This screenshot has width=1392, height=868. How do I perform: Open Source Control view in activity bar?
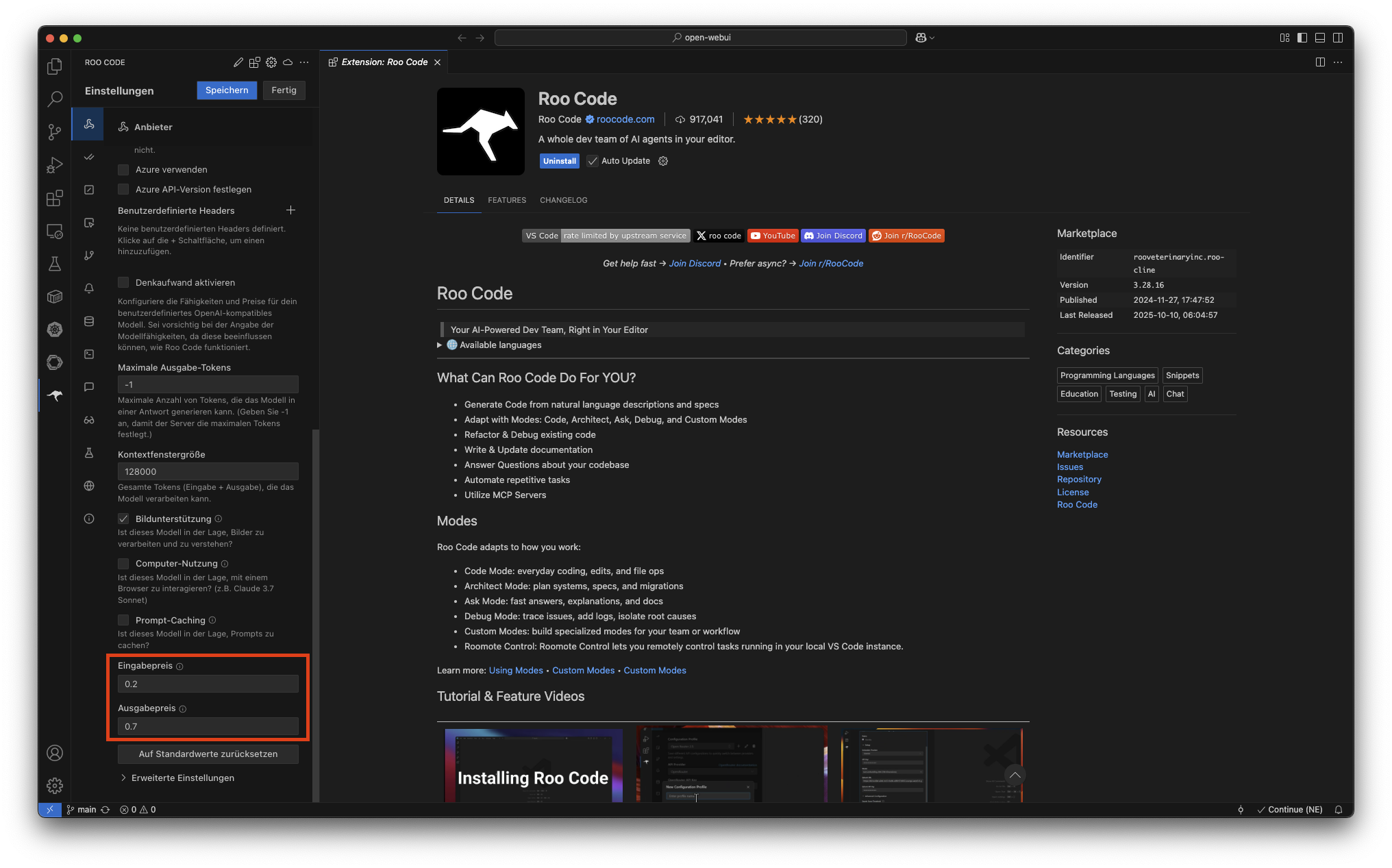tap(55, 132)
